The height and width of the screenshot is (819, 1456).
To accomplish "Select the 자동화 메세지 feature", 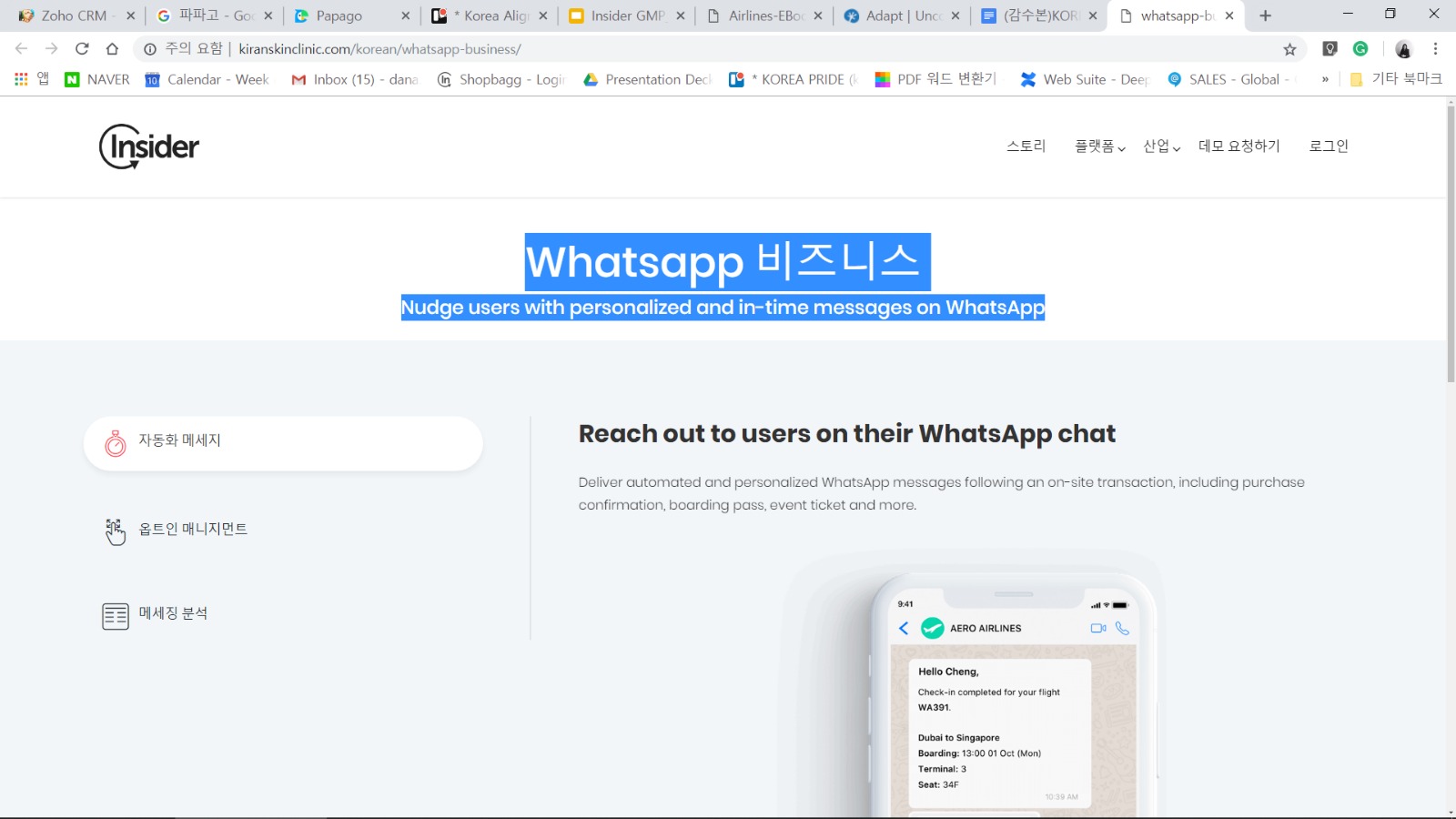I will [x=282, y=443].
